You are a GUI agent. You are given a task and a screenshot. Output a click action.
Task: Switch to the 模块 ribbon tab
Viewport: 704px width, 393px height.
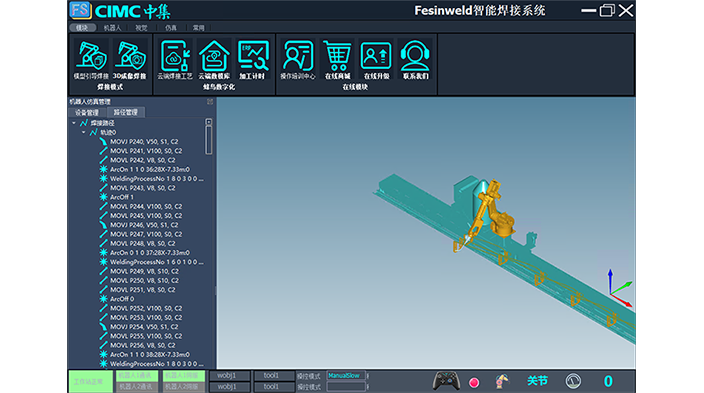coord(82,28)
